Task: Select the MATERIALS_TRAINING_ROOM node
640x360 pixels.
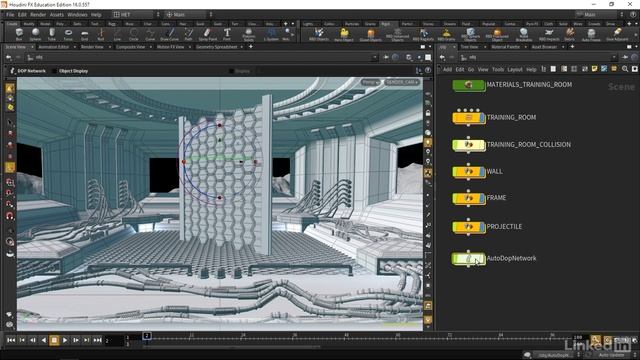Action: point(469,85)
